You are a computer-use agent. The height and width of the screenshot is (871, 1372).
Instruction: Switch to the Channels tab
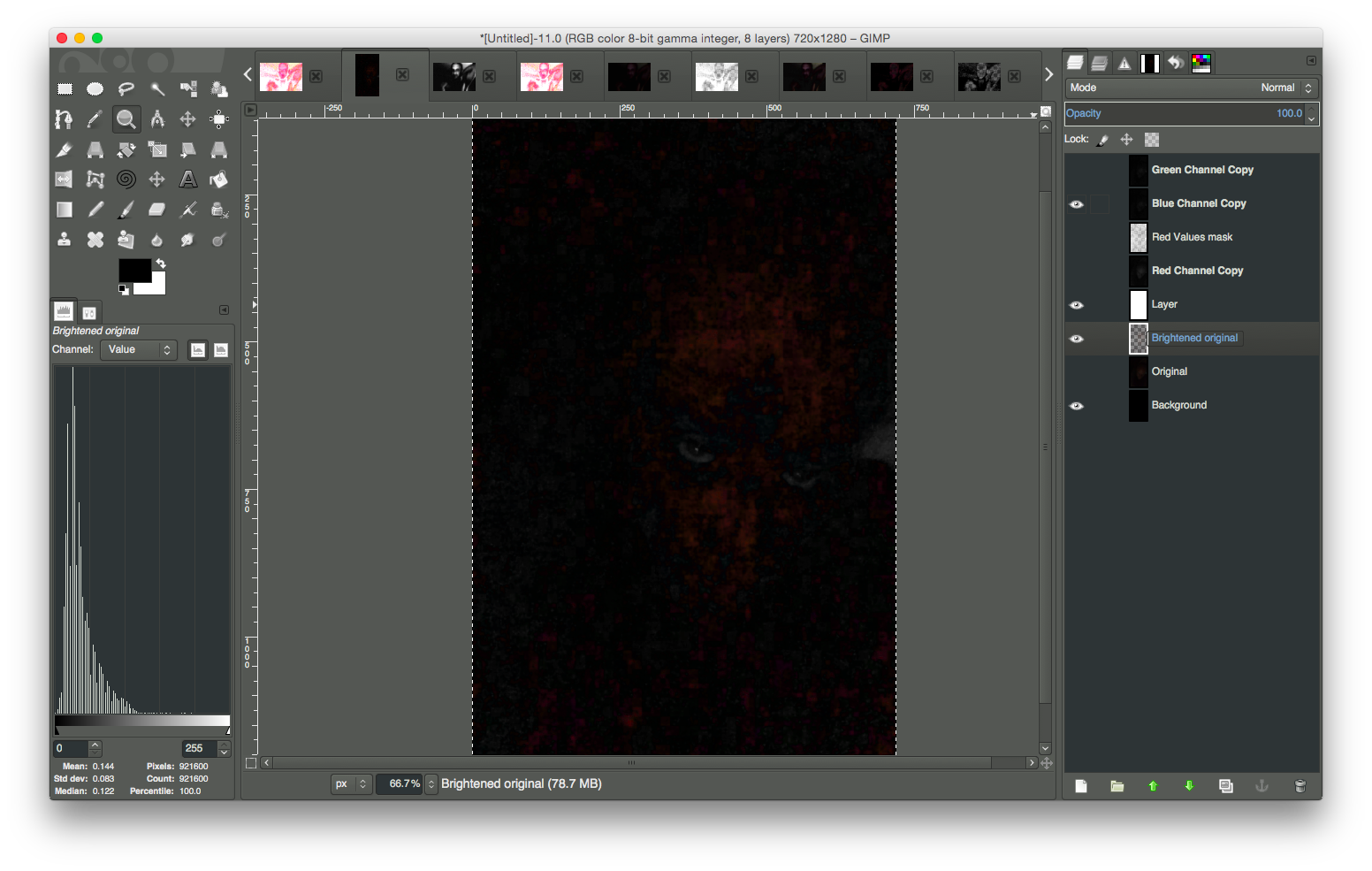1100,63
